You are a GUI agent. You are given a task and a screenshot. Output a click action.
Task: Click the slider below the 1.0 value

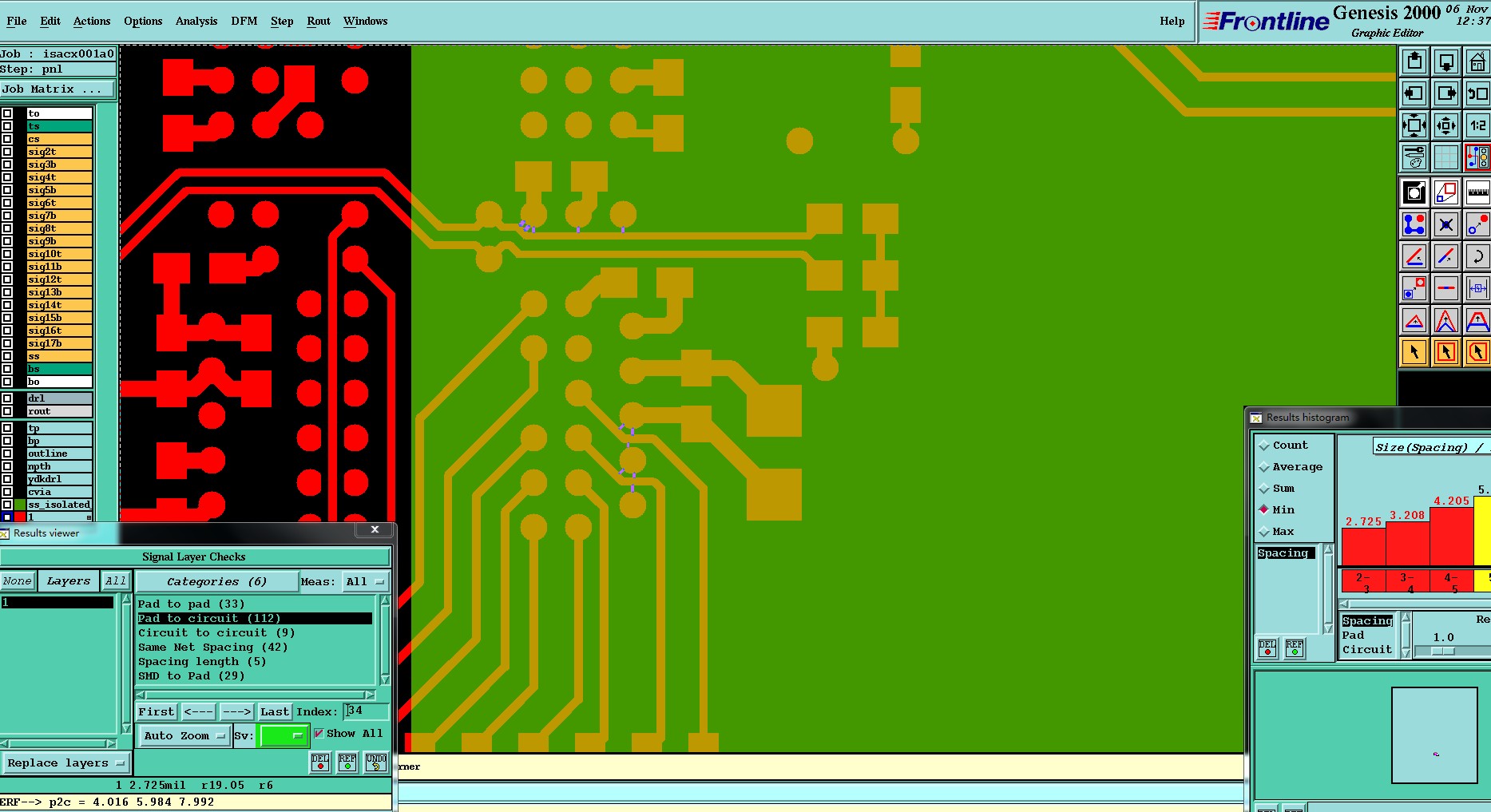coord(1443,652)
